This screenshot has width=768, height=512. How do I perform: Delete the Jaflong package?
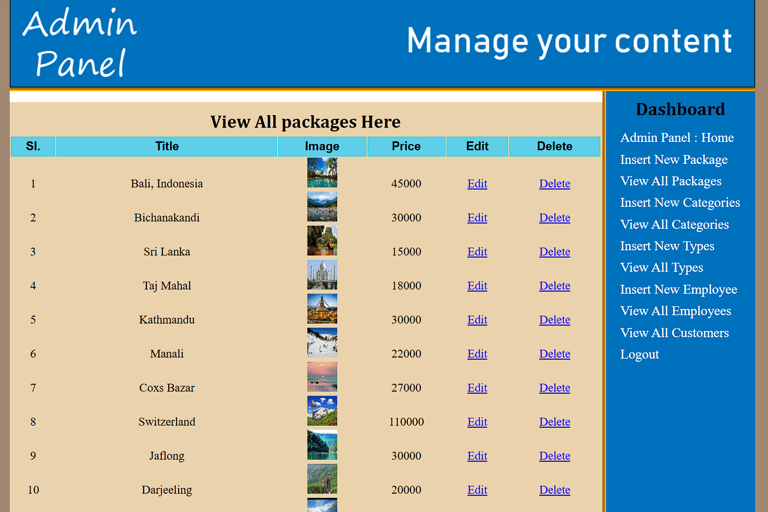(554, 456)
